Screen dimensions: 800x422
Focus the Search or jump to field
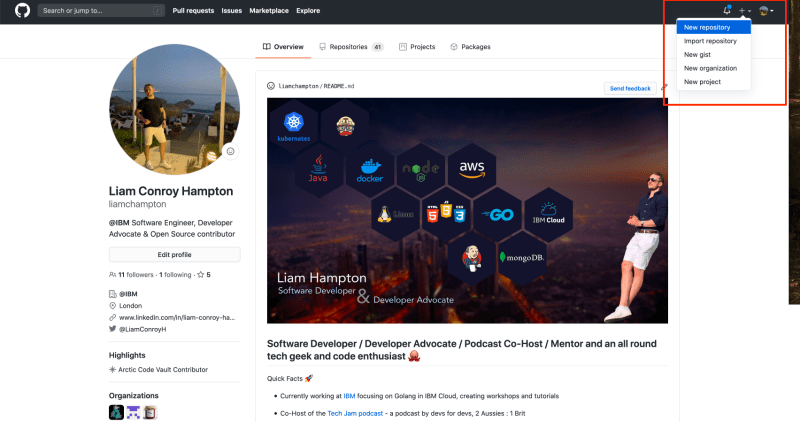[101, 10]
